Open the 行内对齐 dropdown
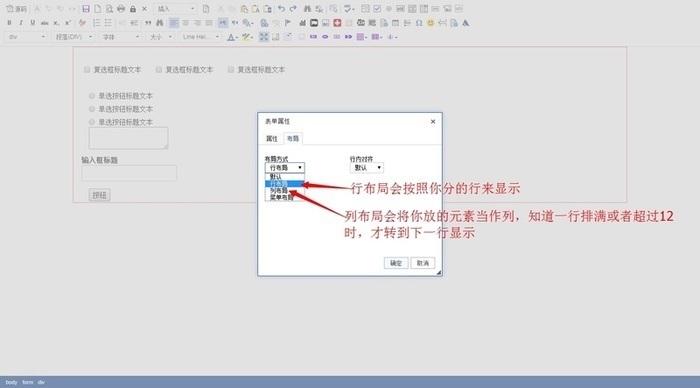Image resolution: width=700 pixels, height=388 pixels. pyautogui.click(x=367, y=168)
